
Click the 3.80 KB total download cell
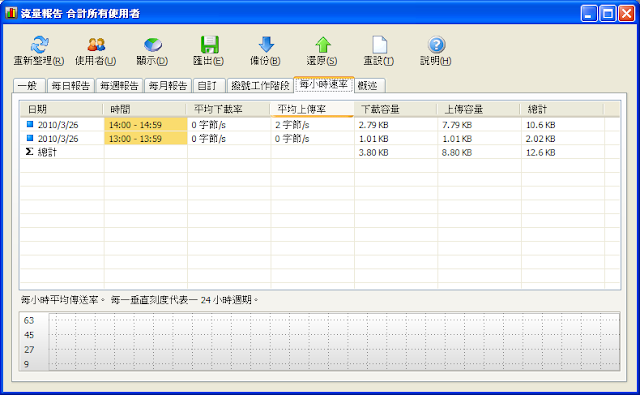(x=396, y=152)
